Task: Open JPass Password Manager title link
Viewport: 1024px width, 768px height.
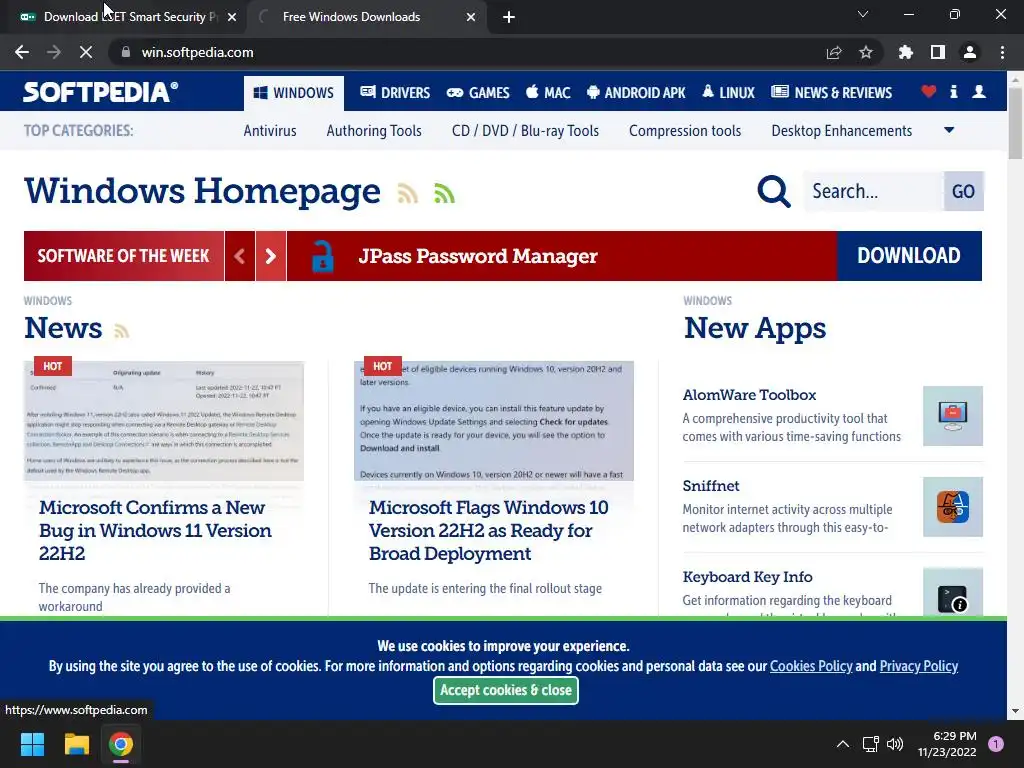Action: click(477, 256)
